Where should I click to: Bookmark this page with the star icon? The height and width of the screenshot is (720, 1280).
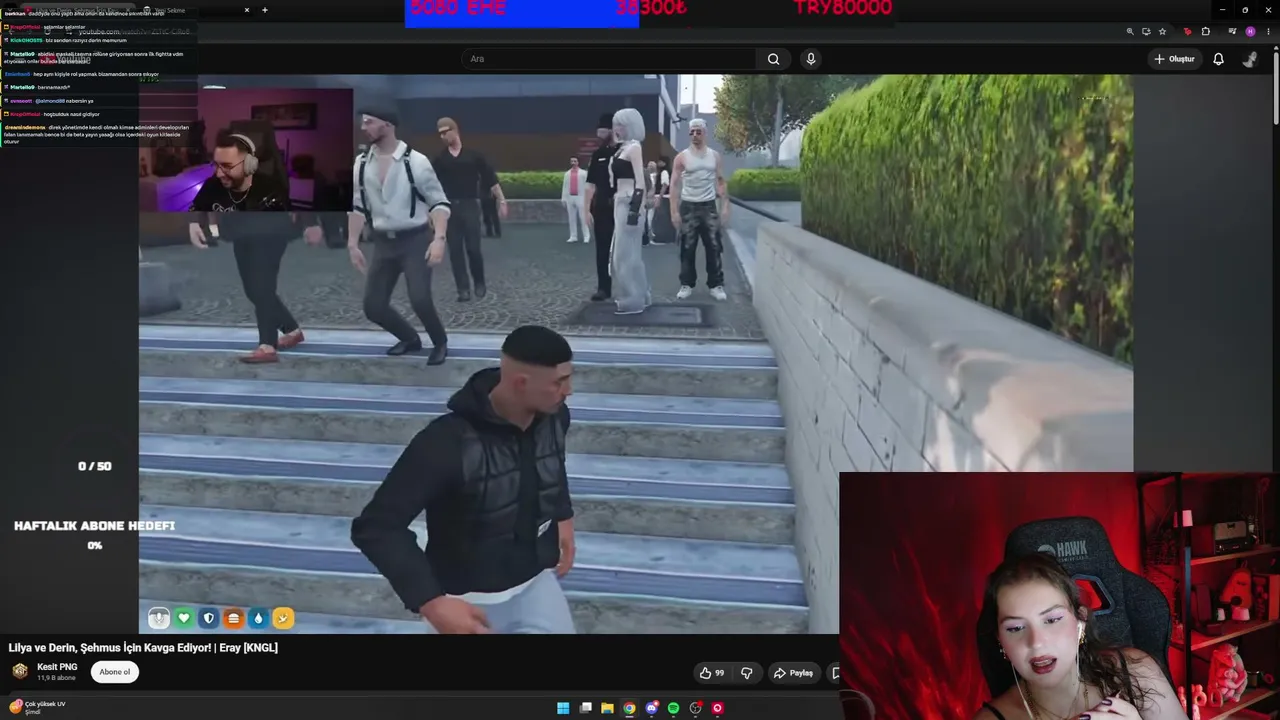click(1162, 32)
